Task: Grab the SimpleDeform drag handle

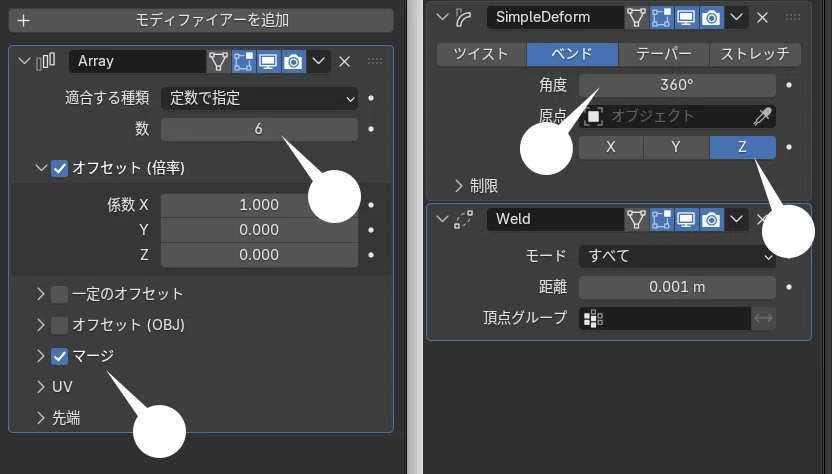Action: point(793,18)
